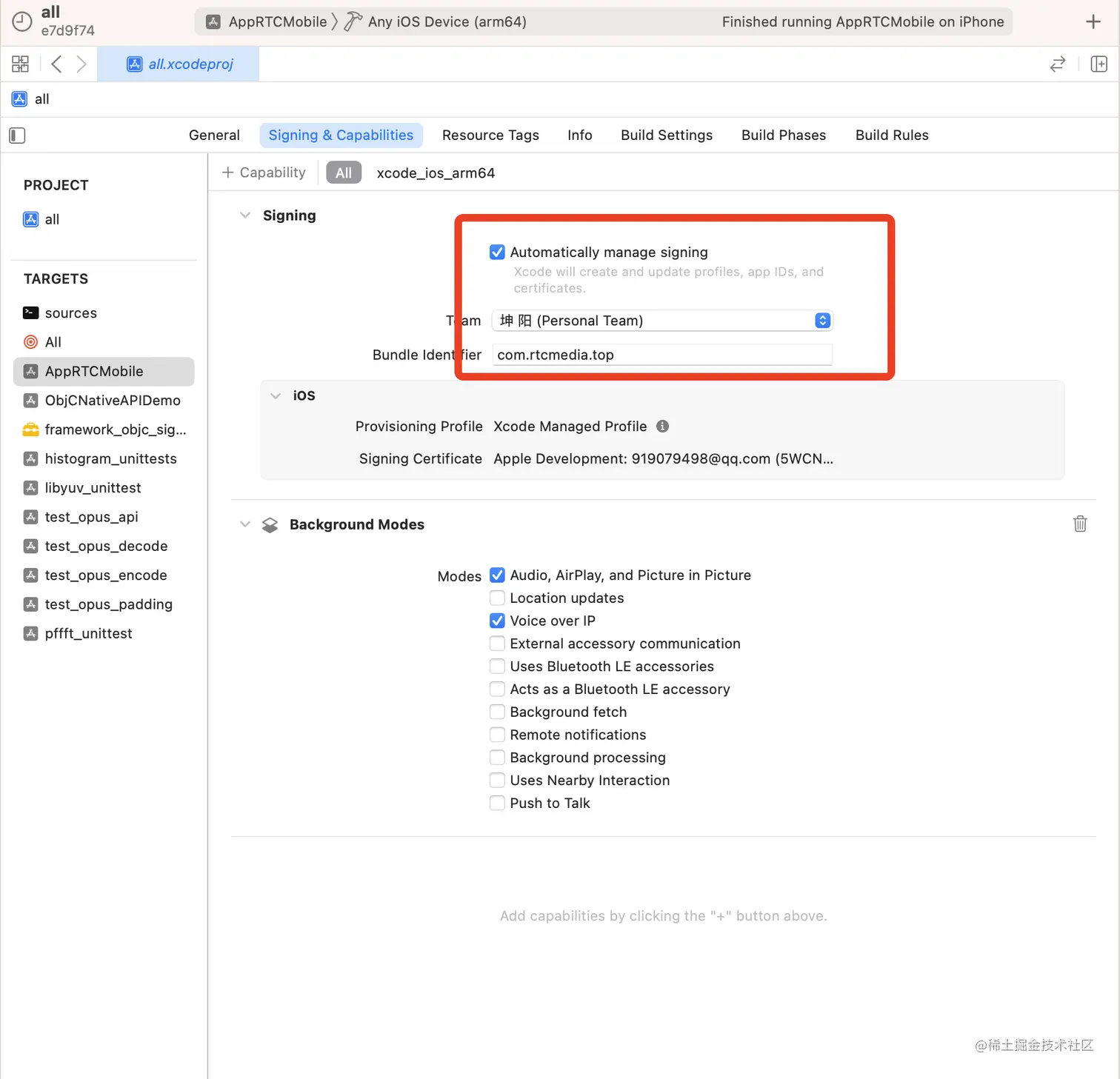
Task: Select the test_opus_encode target
Action: (104, 575)
